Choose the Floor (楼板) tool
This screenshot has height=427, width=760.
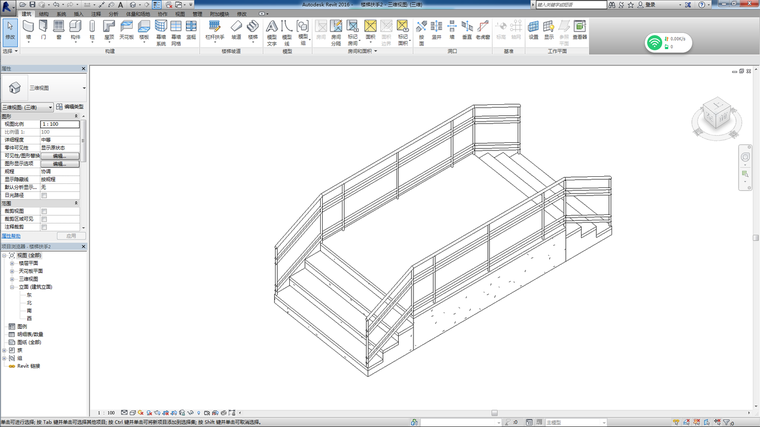click(144, 31)
